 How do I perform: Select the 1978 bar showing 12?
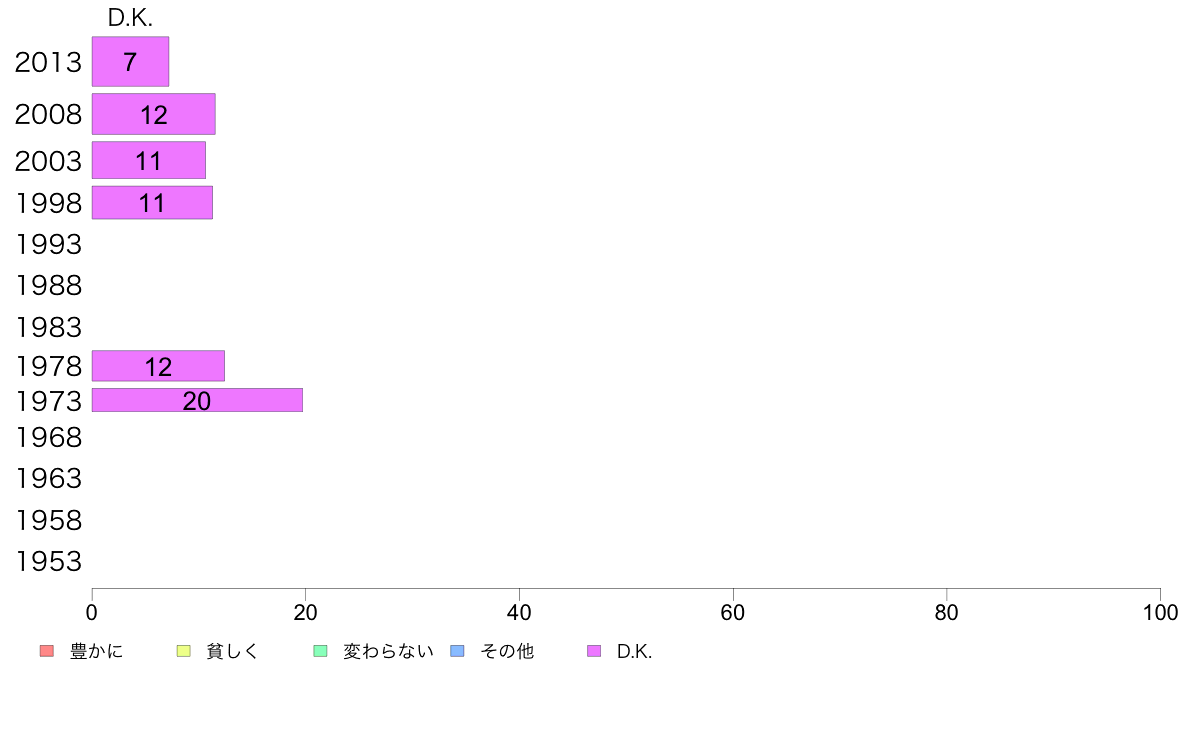point(158,366)
